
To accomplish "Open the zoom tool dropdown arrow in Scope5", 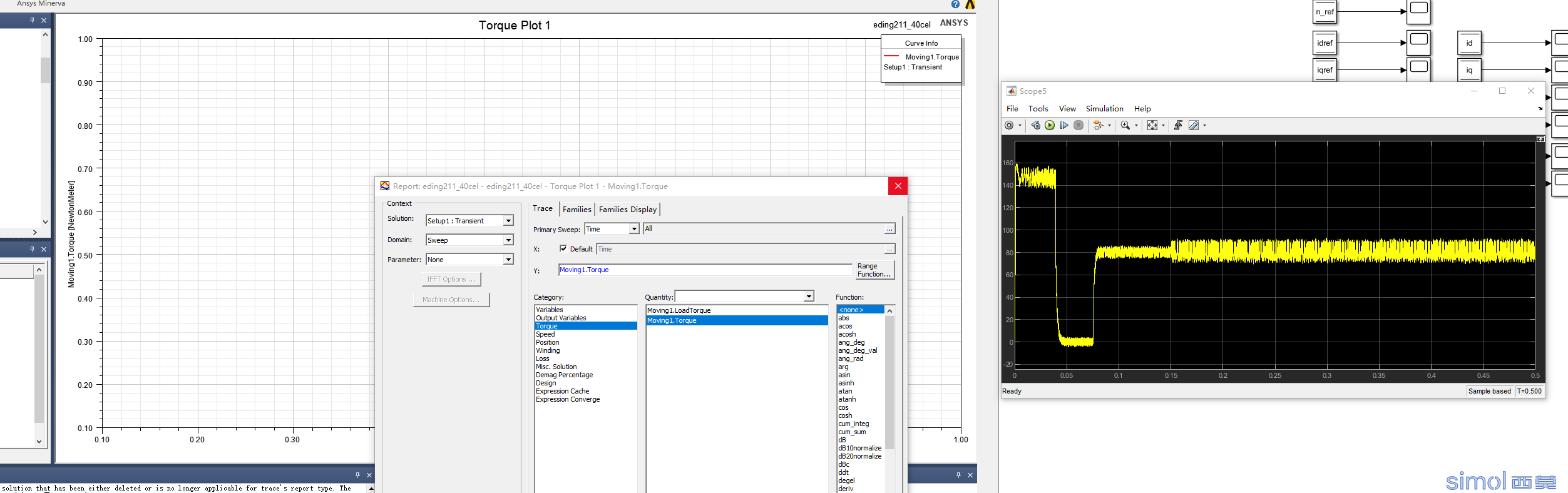I will 1136,125.
